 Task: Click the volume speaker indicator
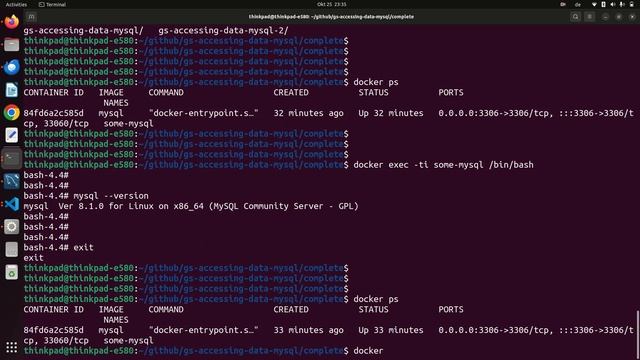(x=613, y=4)
